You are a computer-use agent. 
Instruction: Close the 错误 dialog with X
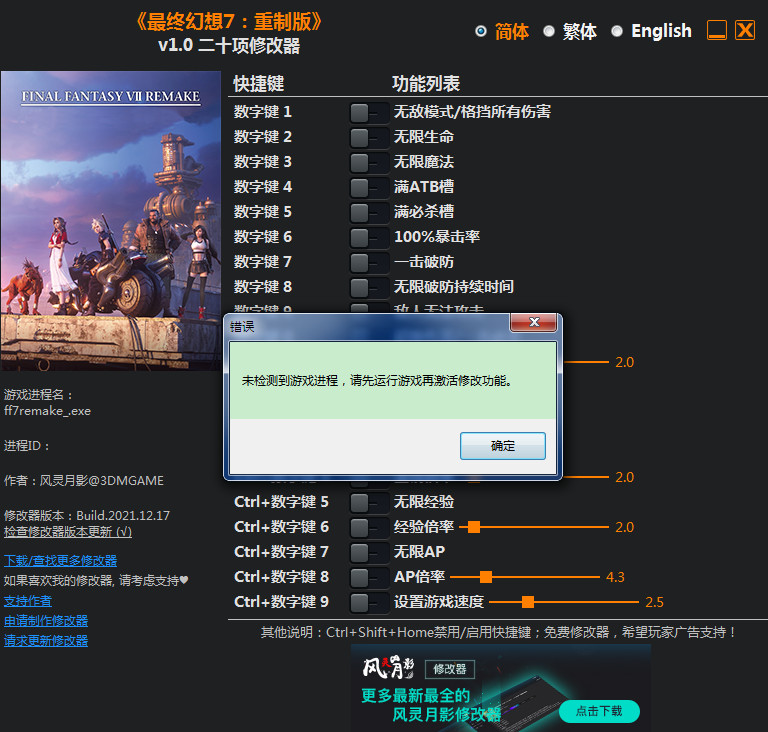[x=533, y=322]
